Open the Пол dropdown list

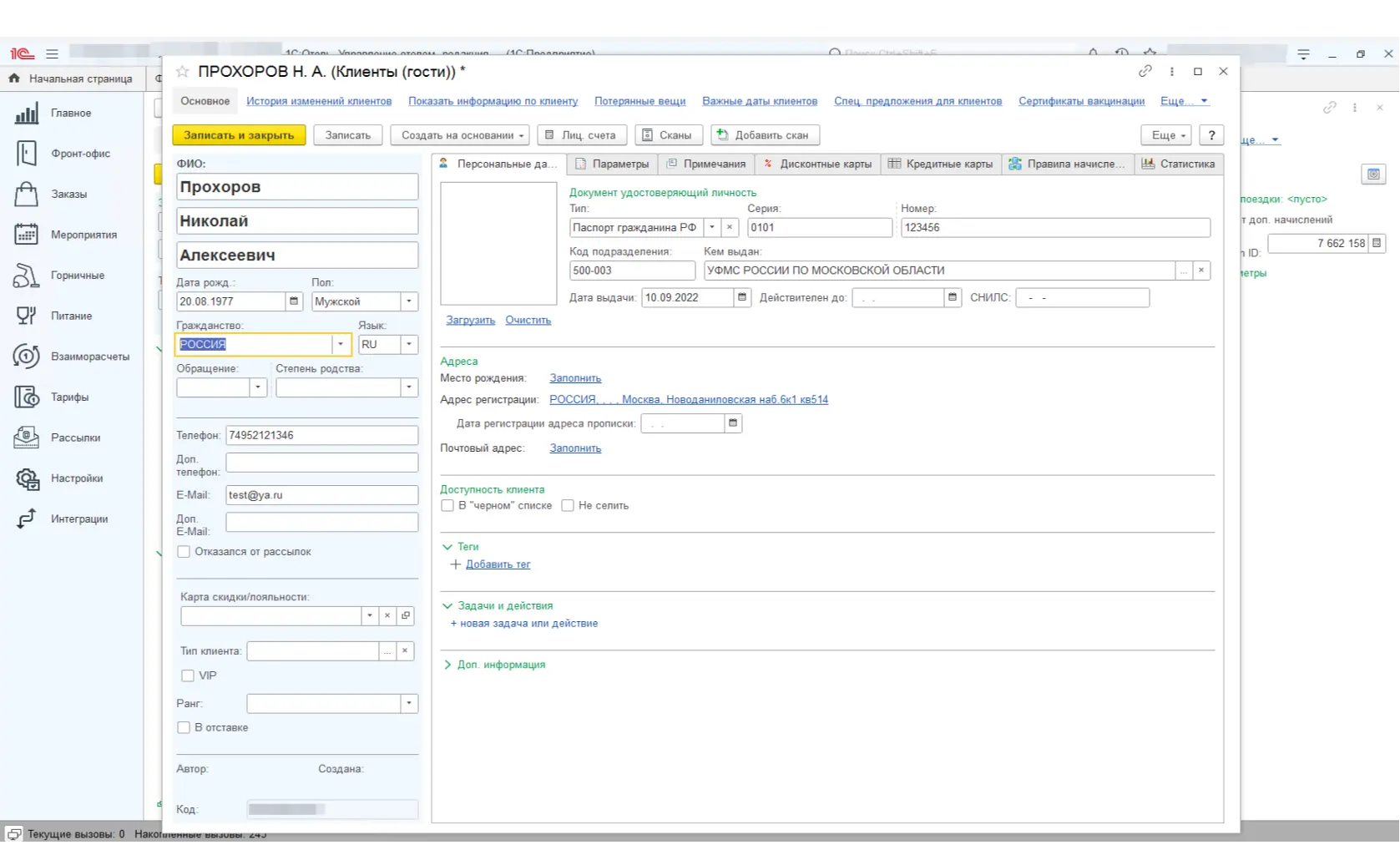tap(409, 301)
